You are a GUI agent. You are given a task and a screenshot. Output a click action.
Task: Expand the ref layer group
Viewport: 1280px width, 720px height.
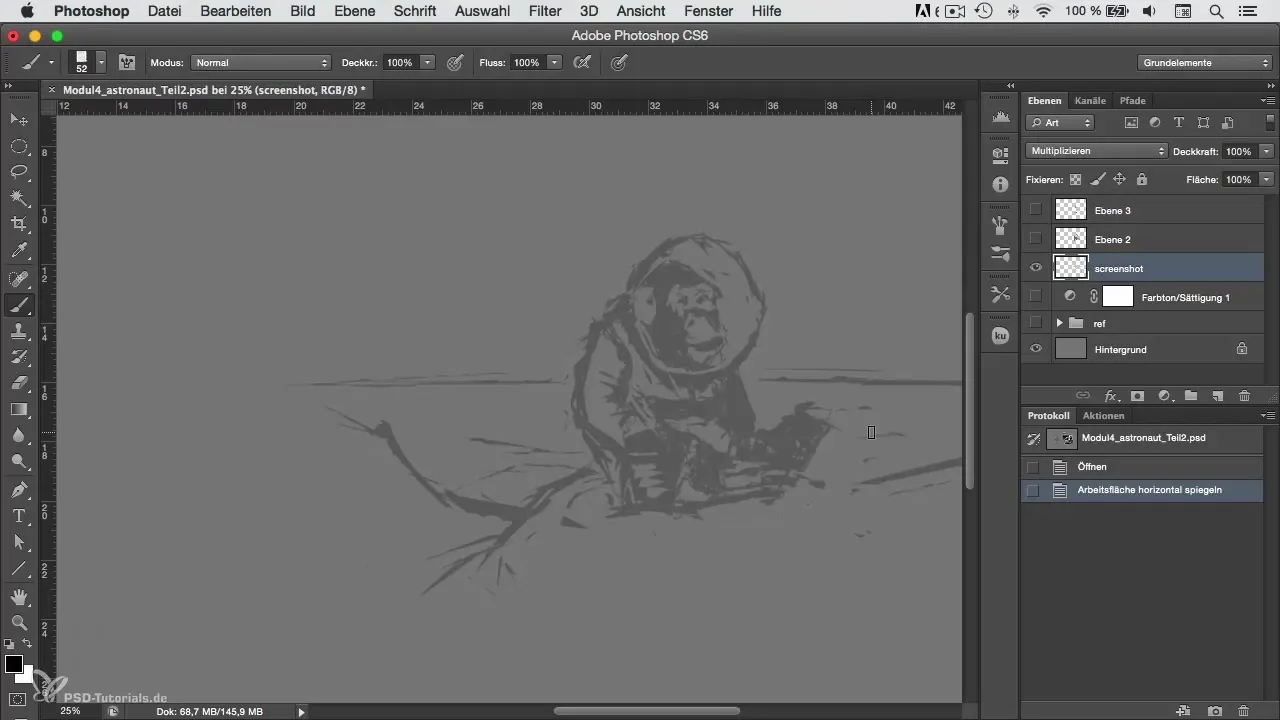coord(1059,323)
